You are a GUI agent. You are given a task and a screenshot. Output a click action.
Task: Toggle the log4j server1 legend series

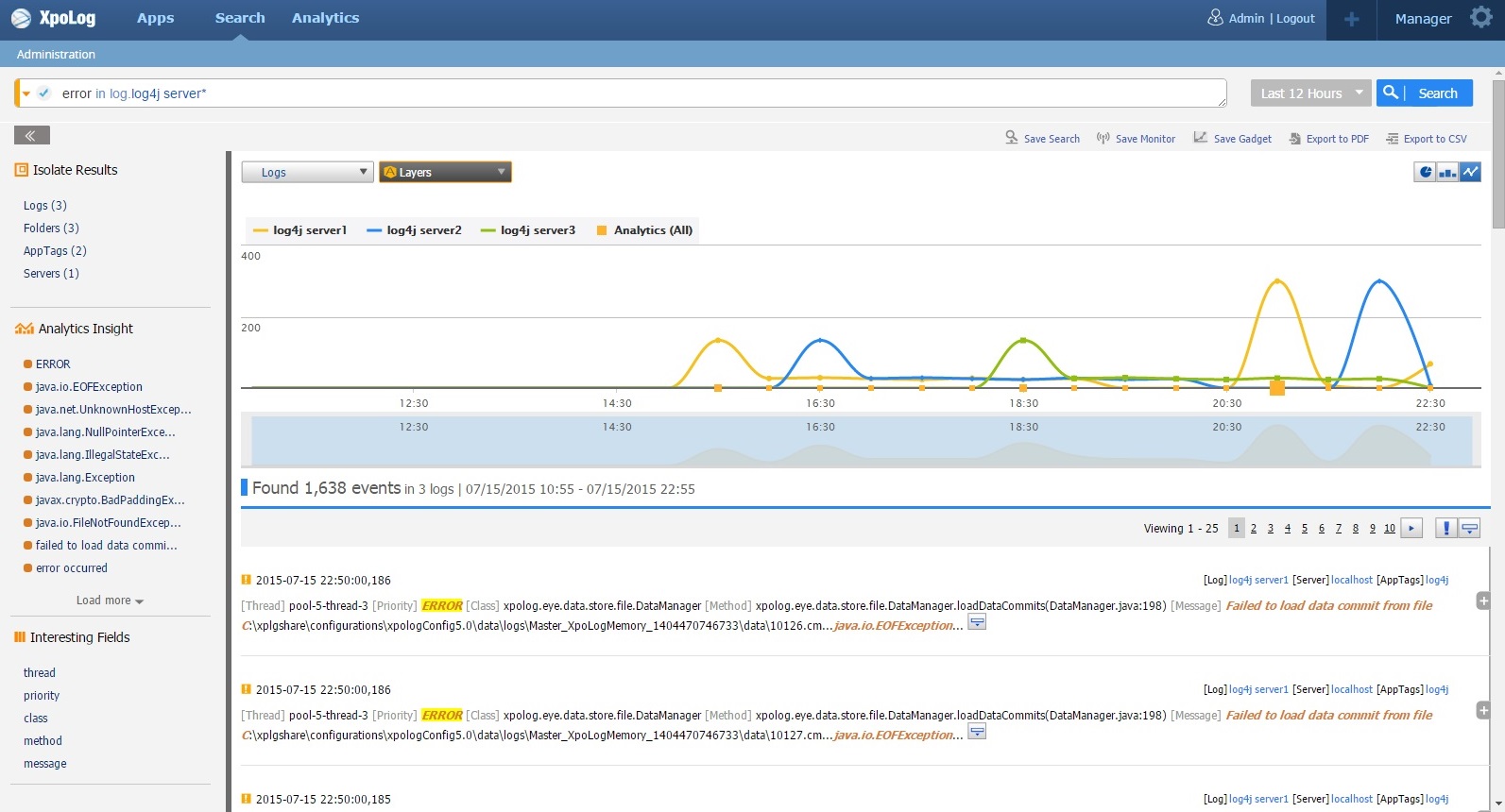pos(299,230)
